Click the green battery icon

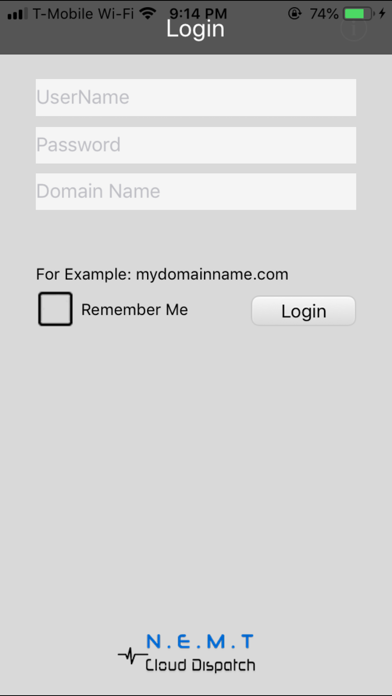point(358,14)
